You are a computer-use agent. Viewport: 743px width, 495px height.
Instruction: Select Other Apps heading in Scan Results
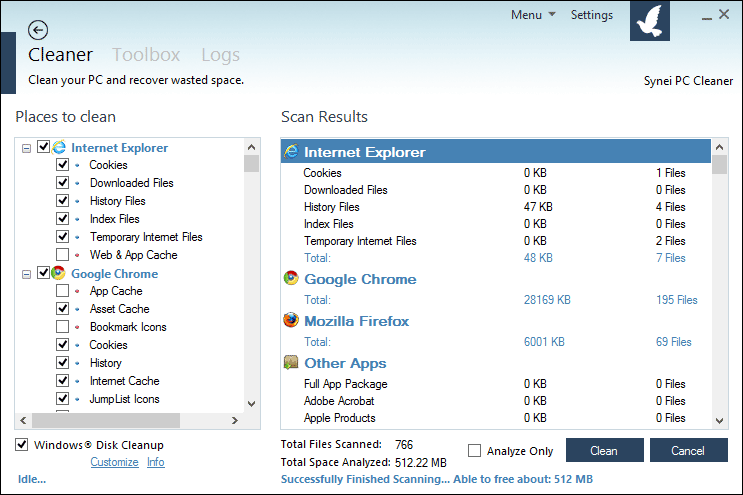click(345, 363)
